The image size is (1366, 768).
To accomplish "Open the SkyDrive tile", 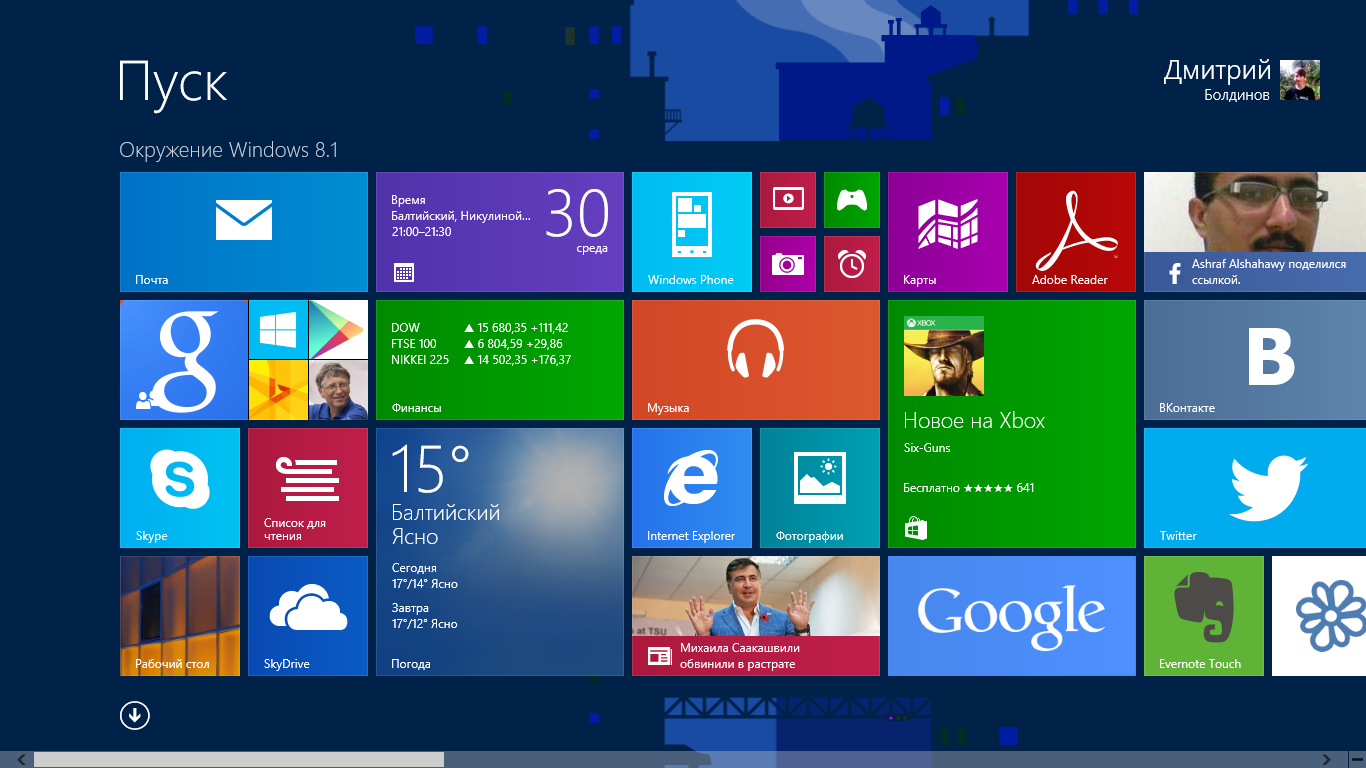I will click(x=308, y=616).
